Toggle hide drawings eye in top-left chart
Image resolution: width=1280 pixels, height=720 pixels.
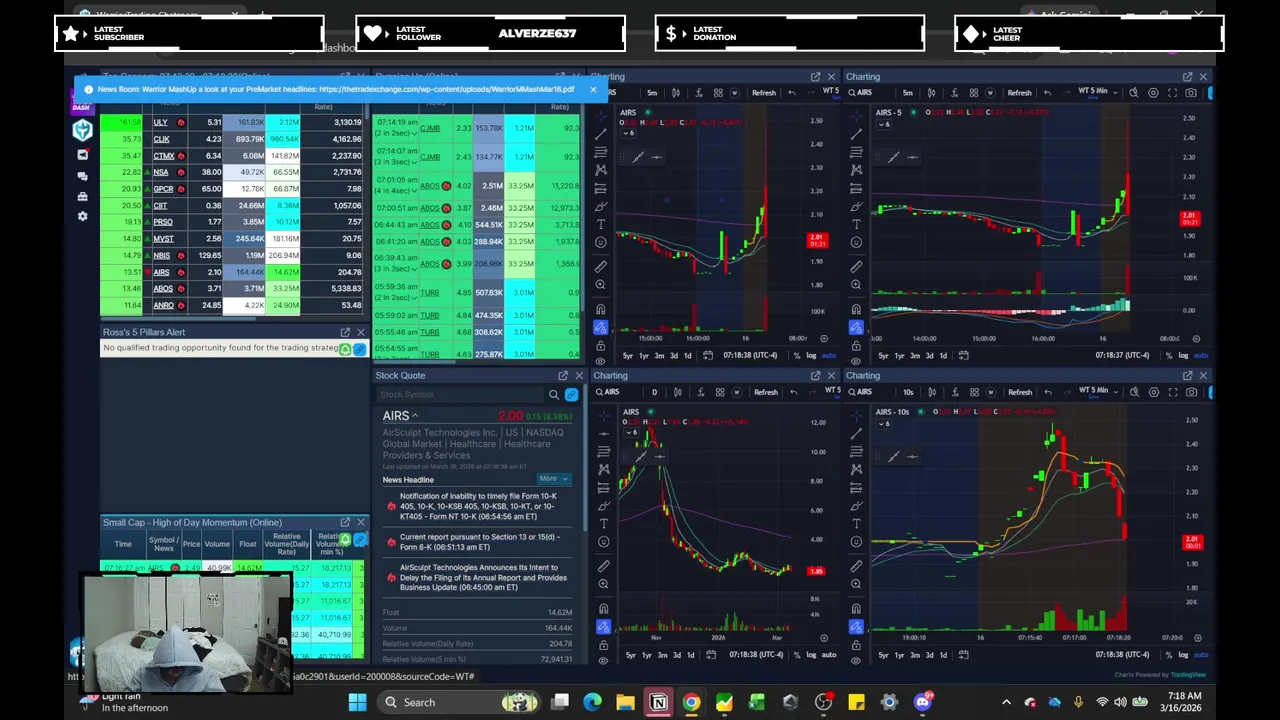click(601, 361)
